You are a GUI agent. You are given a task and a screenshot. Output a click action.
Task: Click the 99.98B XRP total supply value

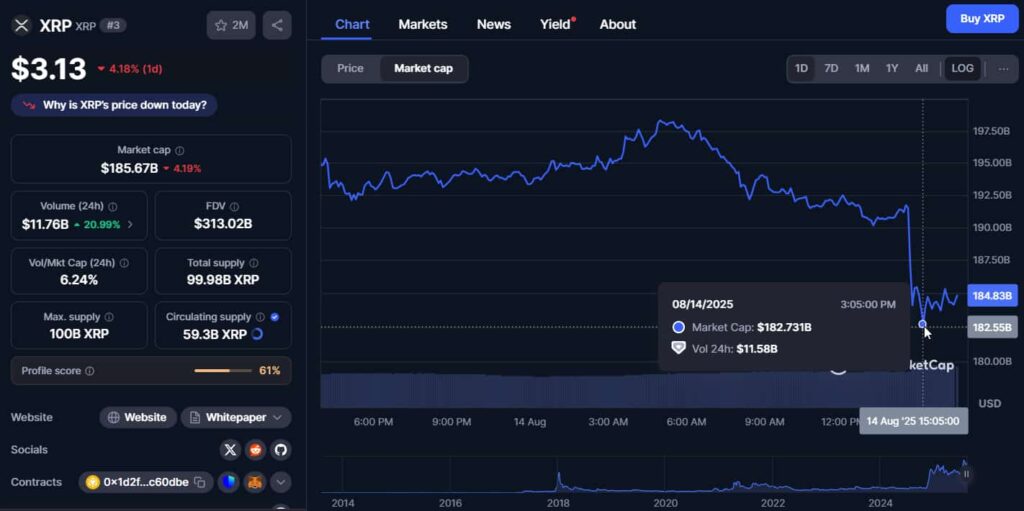(x=223, y=280)
